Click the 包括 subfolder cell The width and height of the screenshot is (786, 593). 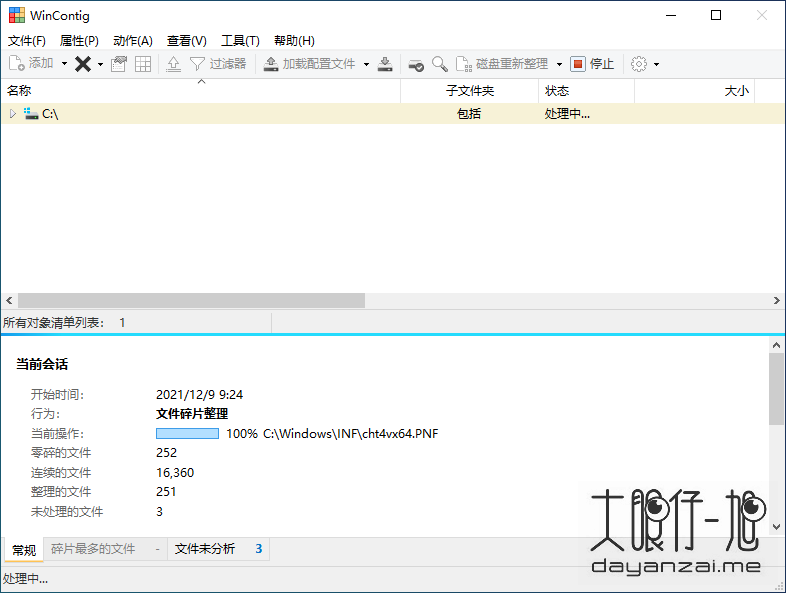coord(469,114)
